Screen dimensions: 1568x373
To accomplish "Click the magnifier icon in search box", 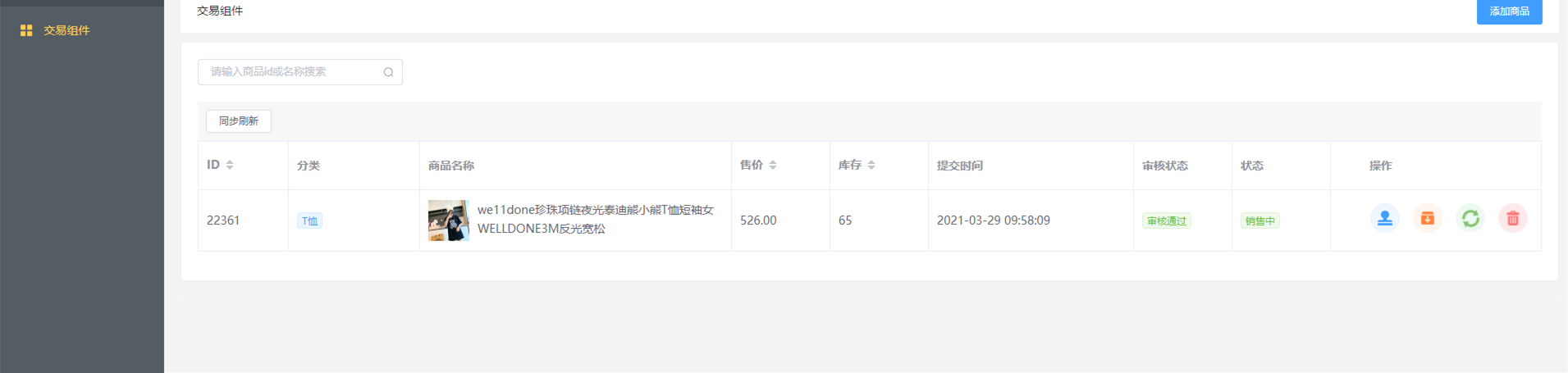I will click(388, 72).
